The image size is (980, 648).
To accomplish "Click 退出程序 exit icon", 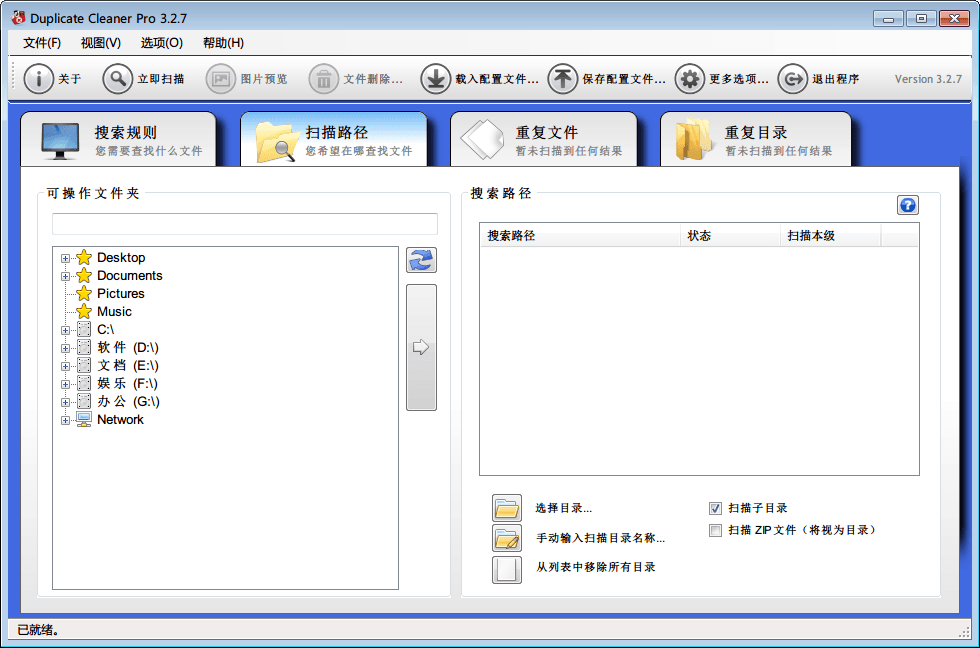I will 792,79.
